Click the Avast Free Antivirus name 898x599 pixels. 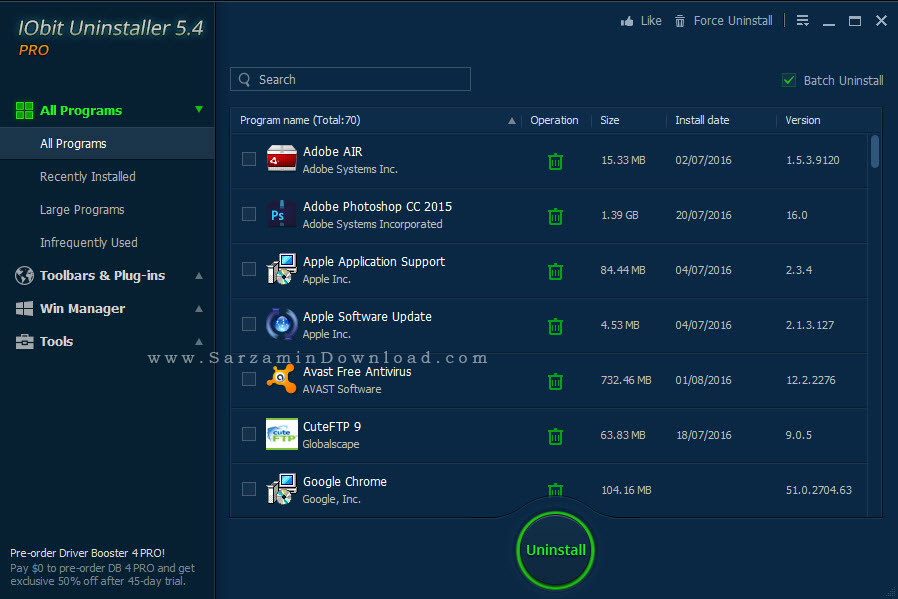(x=357, y=372)
